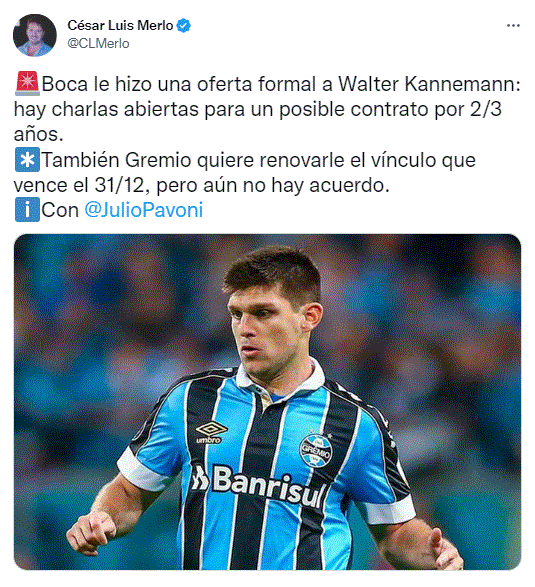Open the @JulioPavoni mention link
Screen dimensions: 535x587
144,210
